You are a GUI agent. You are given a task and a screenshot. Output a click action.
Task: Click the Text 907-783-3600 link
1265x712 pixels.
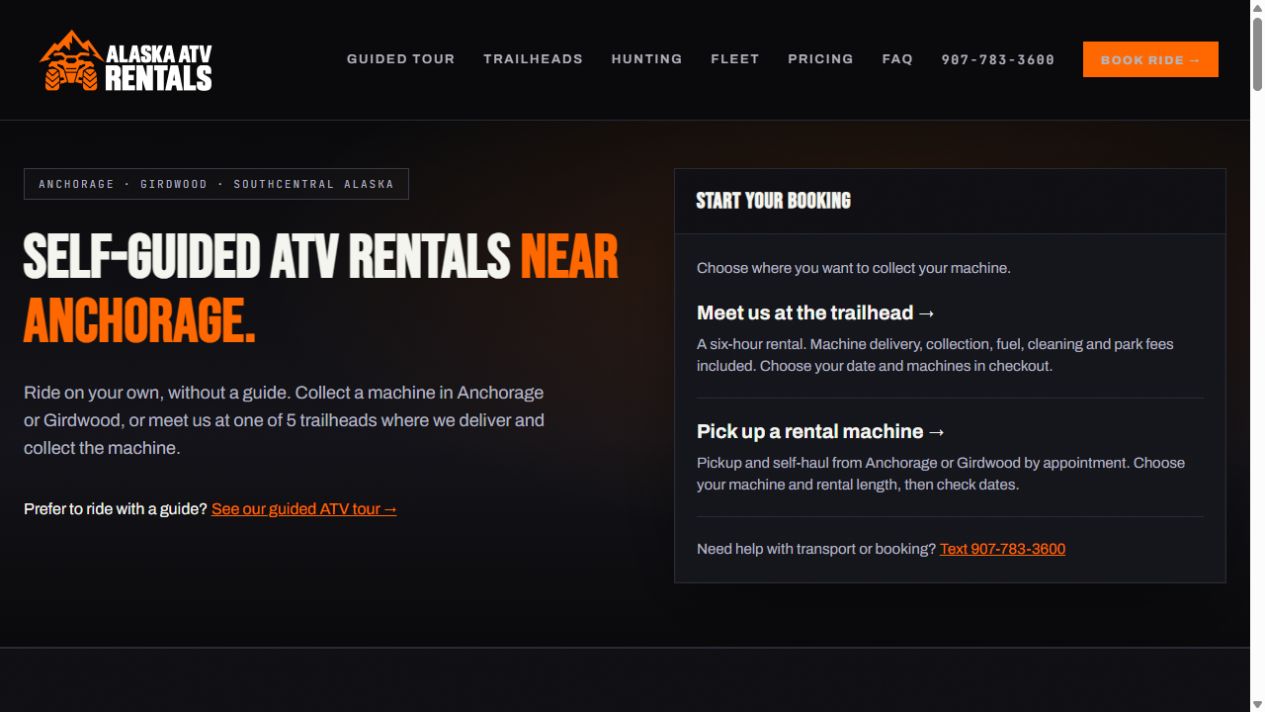(x=1002, y=549)
